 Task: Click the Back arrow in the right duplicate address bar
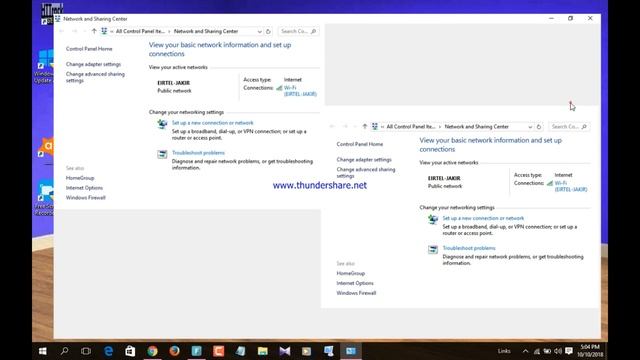pyautogui.click(x=332, y=127)
